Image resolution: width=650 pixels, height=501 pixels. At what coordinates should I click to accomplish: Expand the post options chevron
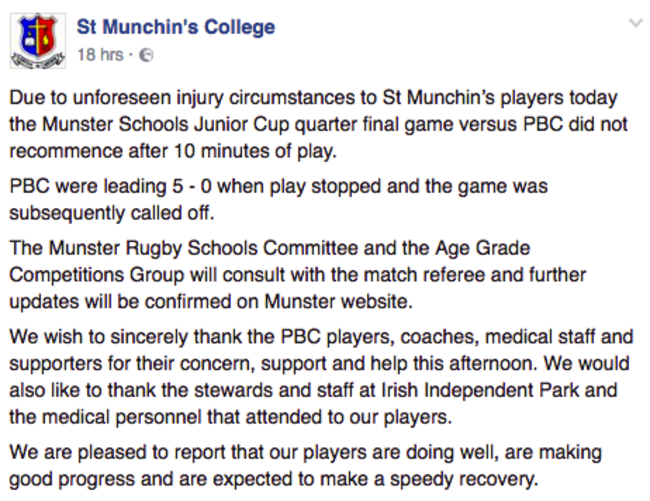point(635,23)
